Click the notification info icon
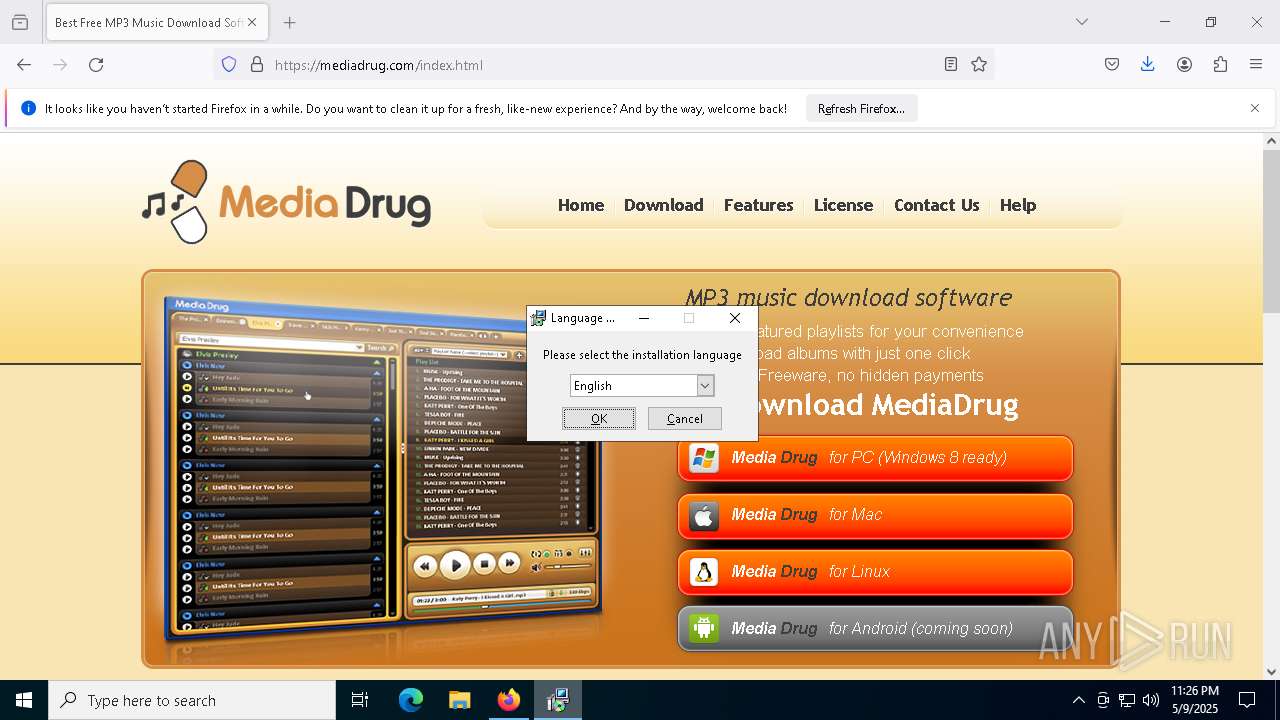Image resolution: width=1280 pixels, height=720 pixels. (28, 108)
